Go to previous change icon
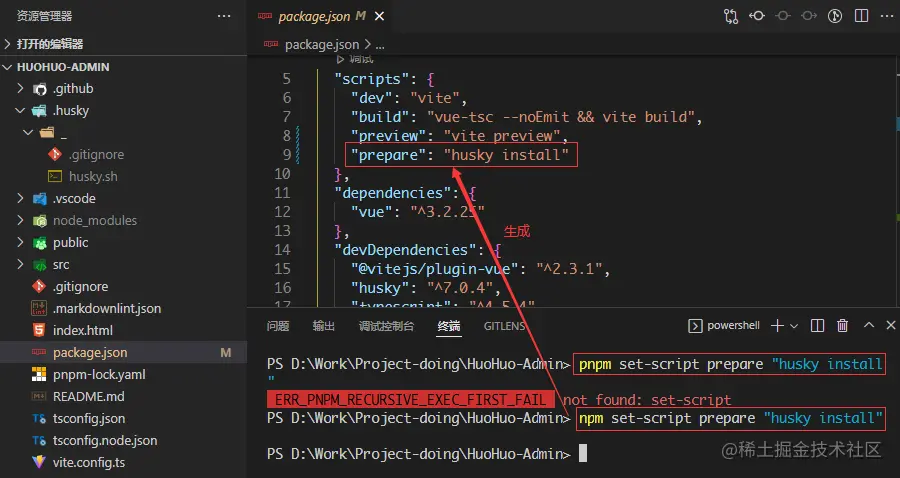 pyautogui.click(x=757, y=16)
